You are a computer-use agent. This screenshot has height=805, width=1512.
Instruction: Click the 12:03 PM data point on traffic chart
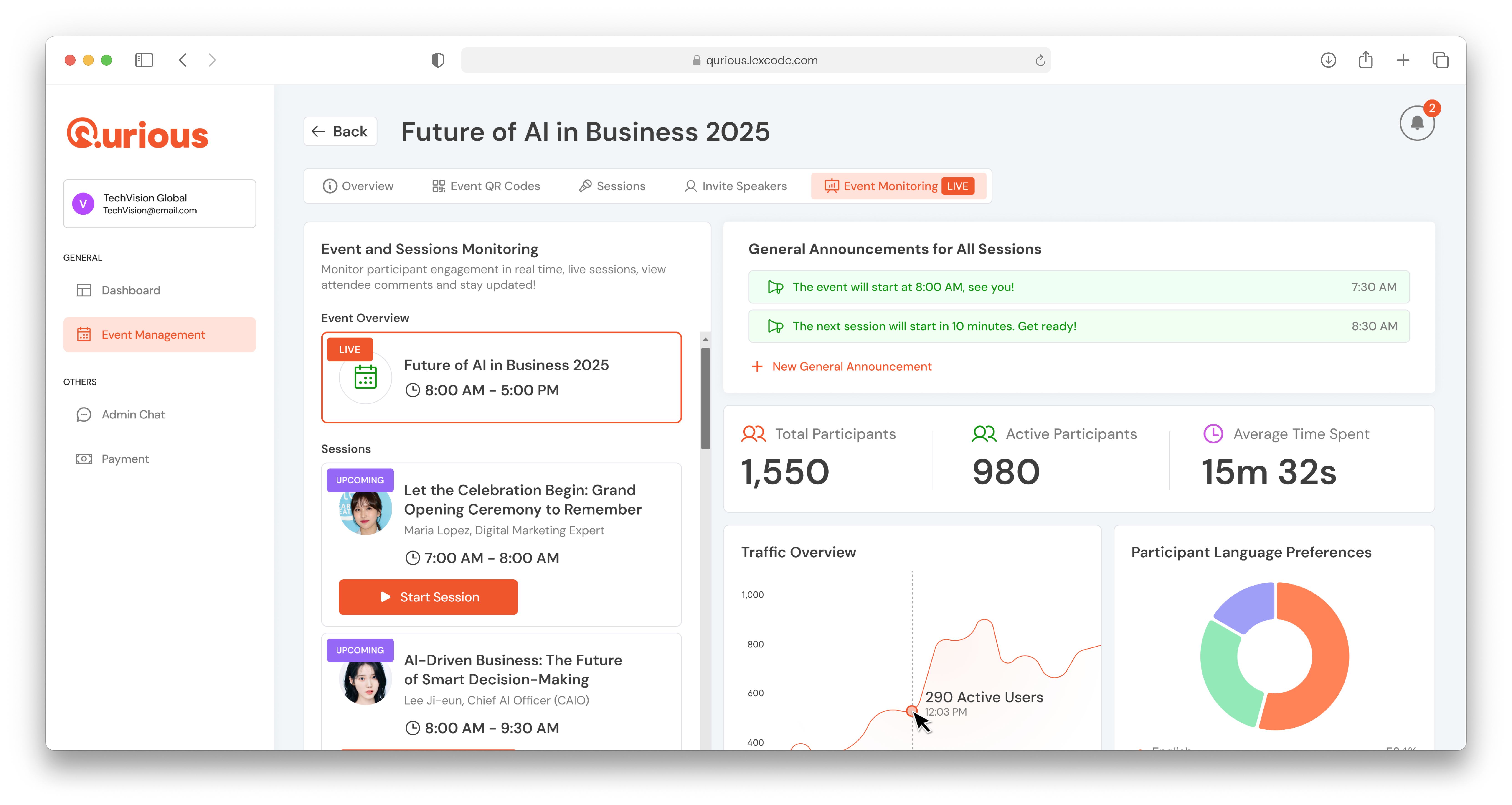tap(911, 711)
